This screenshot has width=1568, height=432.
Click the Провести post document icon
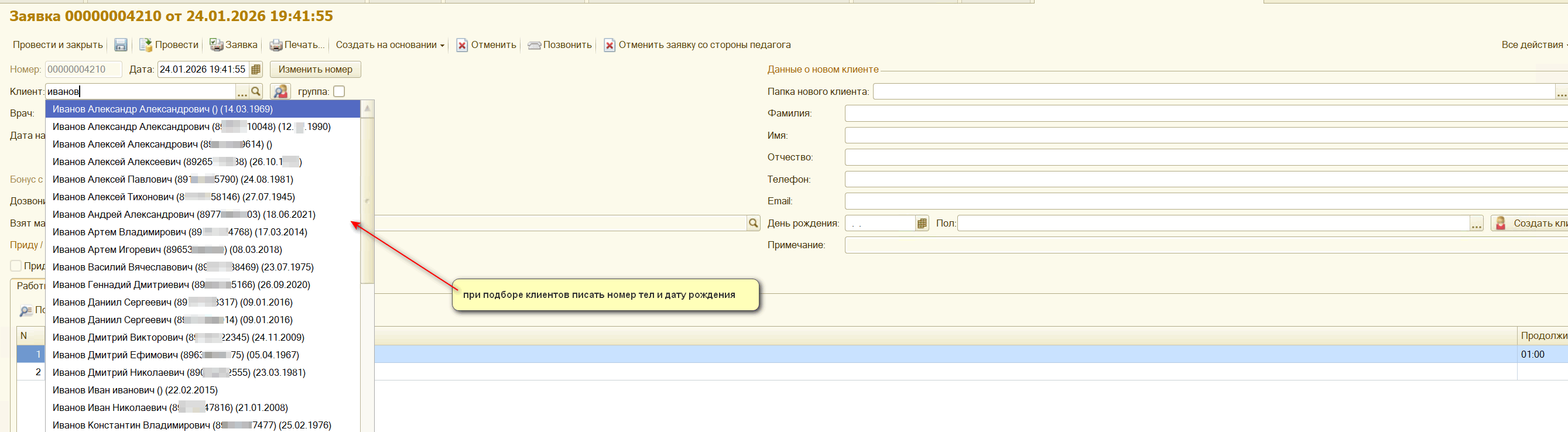(145, 45)
